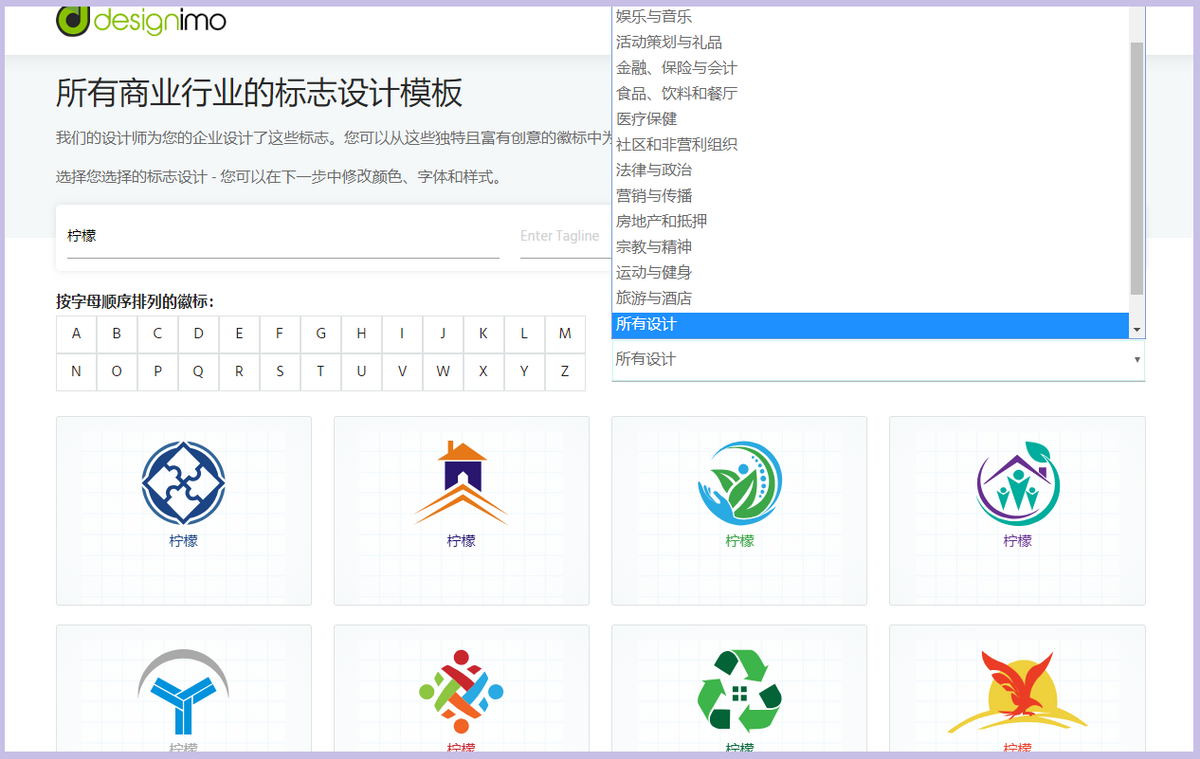Viewport: 1200px width, 759px height.
Task: Select the green recycle house logo
Action: tap(739, 690)
